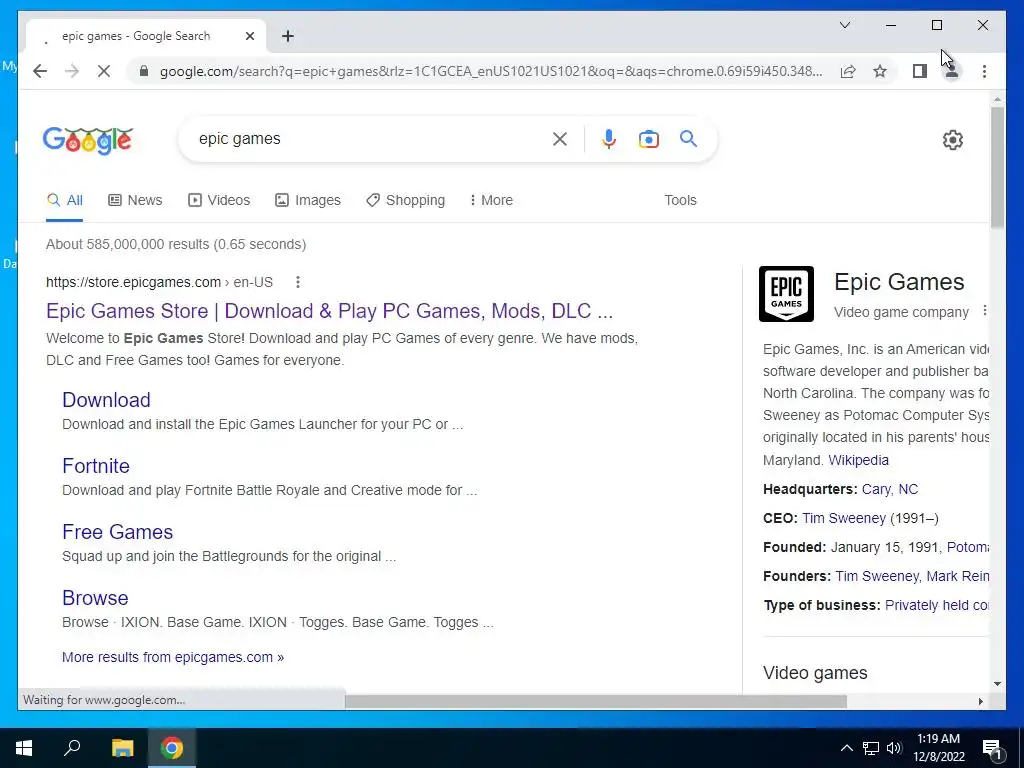This screenshot has height=768, width=1024.
Task: Open the Download sitelink
Action: pos(106,400)
